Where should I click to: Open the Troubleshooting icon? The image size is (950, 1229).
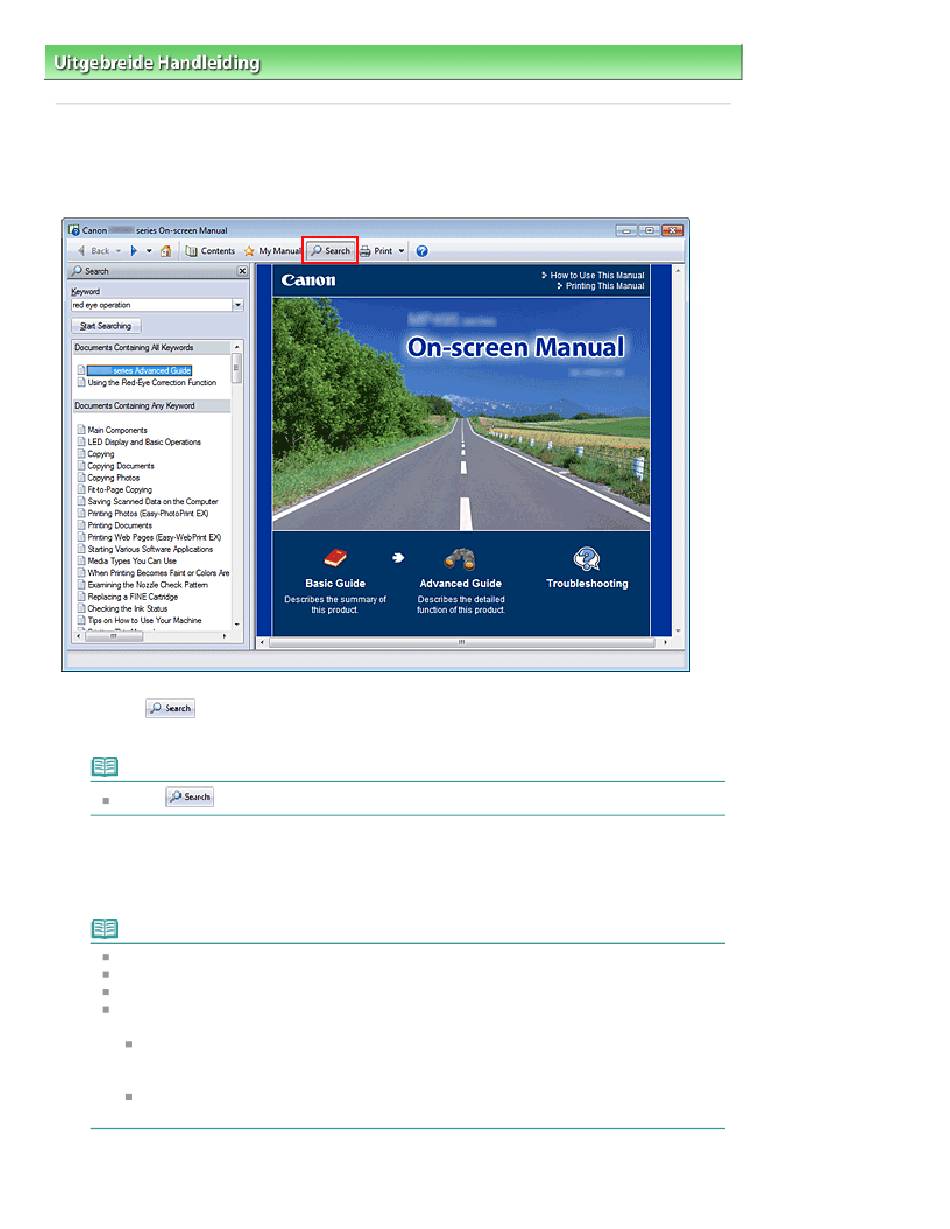click(x=587, y=559)
